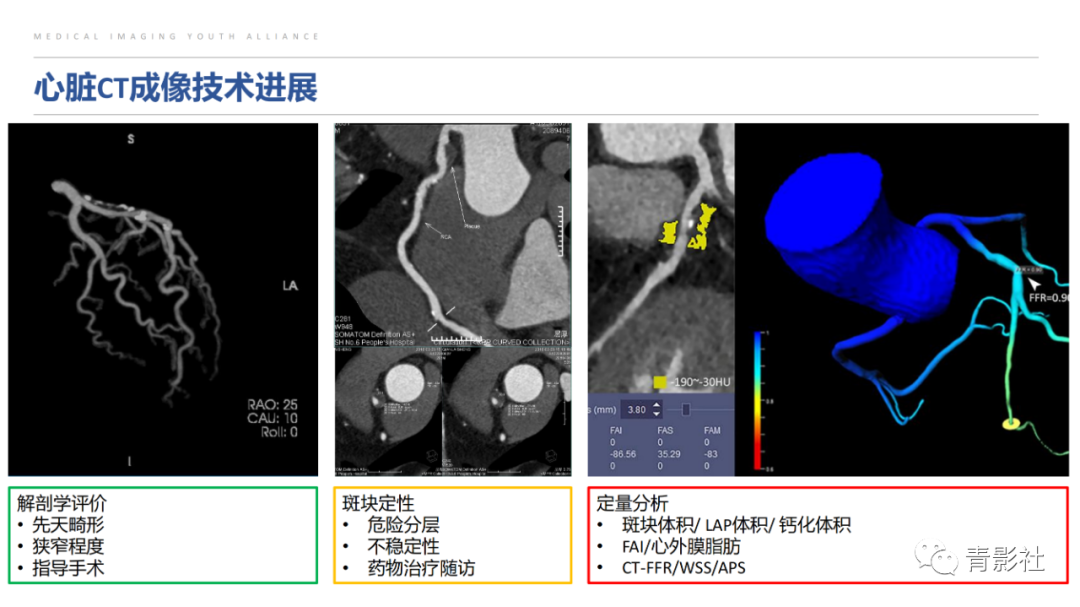Image resolution: width=1080 pixels, height=607 pixels.
Task: Click the FFR=0.9 label on the 3D model
Action: click(1048, 298)
